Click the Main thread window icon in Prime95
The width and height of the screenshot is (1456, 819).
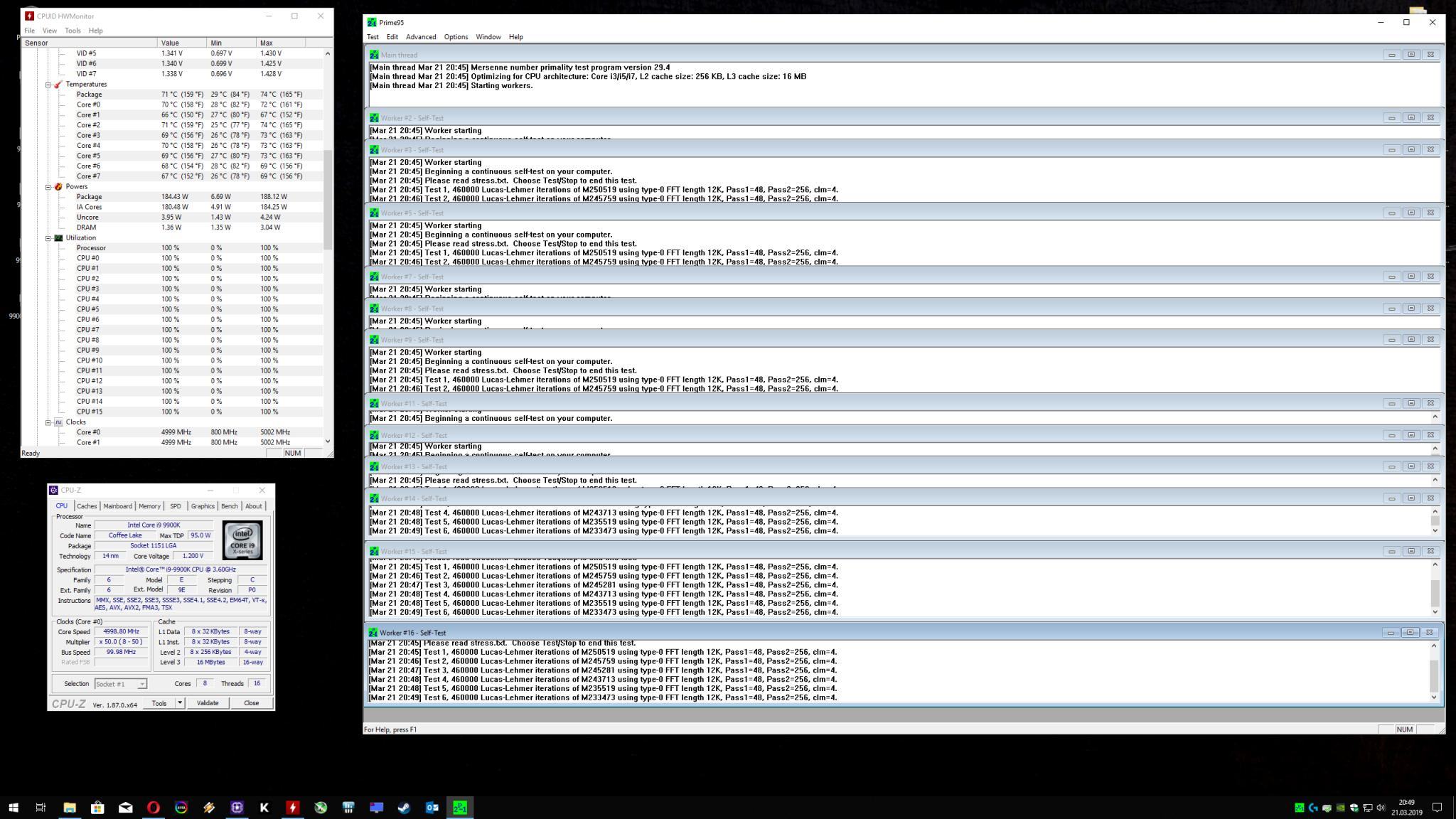click(374, 55)
